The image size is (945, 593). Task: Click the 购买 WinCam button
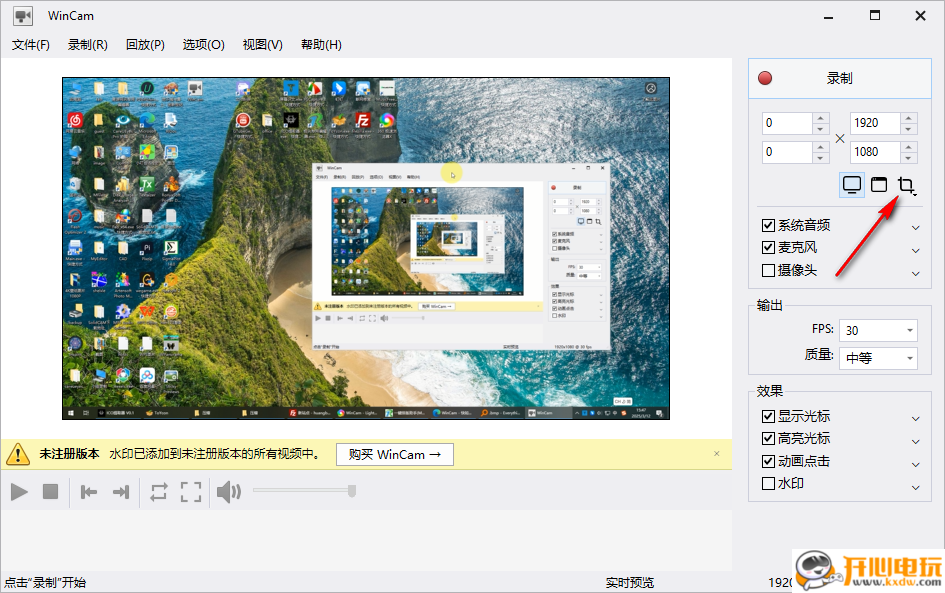pyautogui.click(x=394, y=454)
